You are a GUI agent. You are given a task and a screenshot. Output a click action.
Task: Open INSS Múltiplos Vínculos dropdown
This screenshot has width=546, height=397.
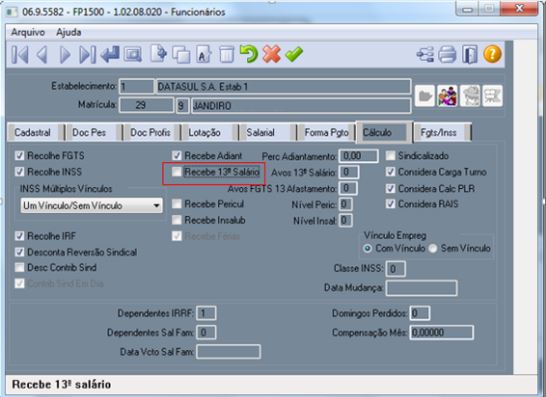[x=91, y=205]
